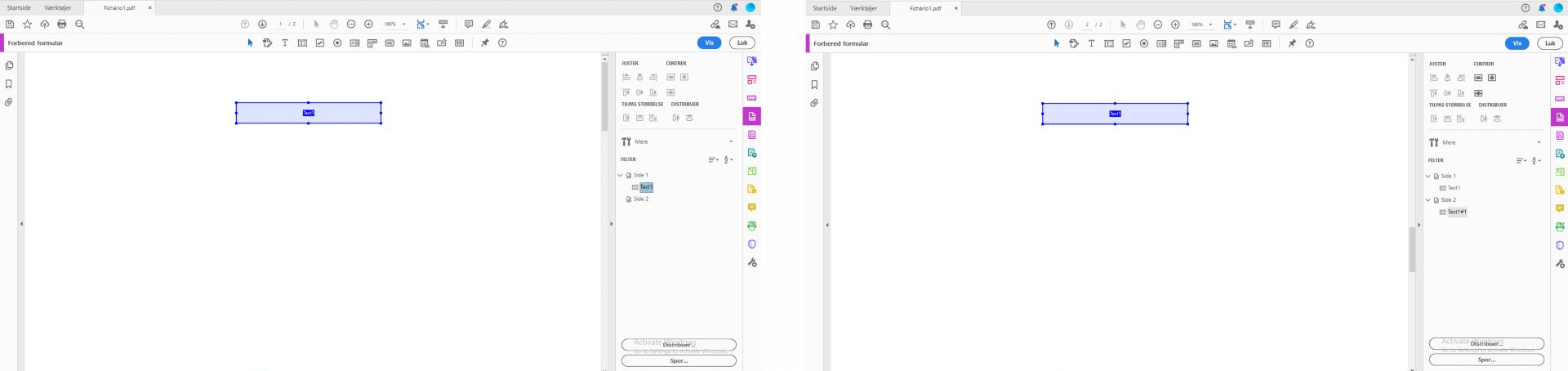Switch to Startside tab in right window
This screenshot has height=371, width=1568.
pos(825,8)
